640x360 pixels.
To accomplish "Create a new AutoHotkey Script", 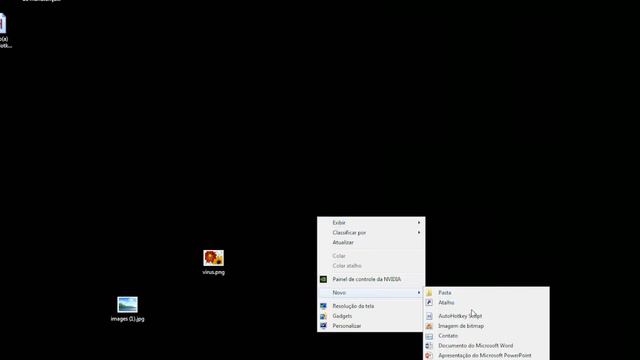I will [x=487, y=316].
